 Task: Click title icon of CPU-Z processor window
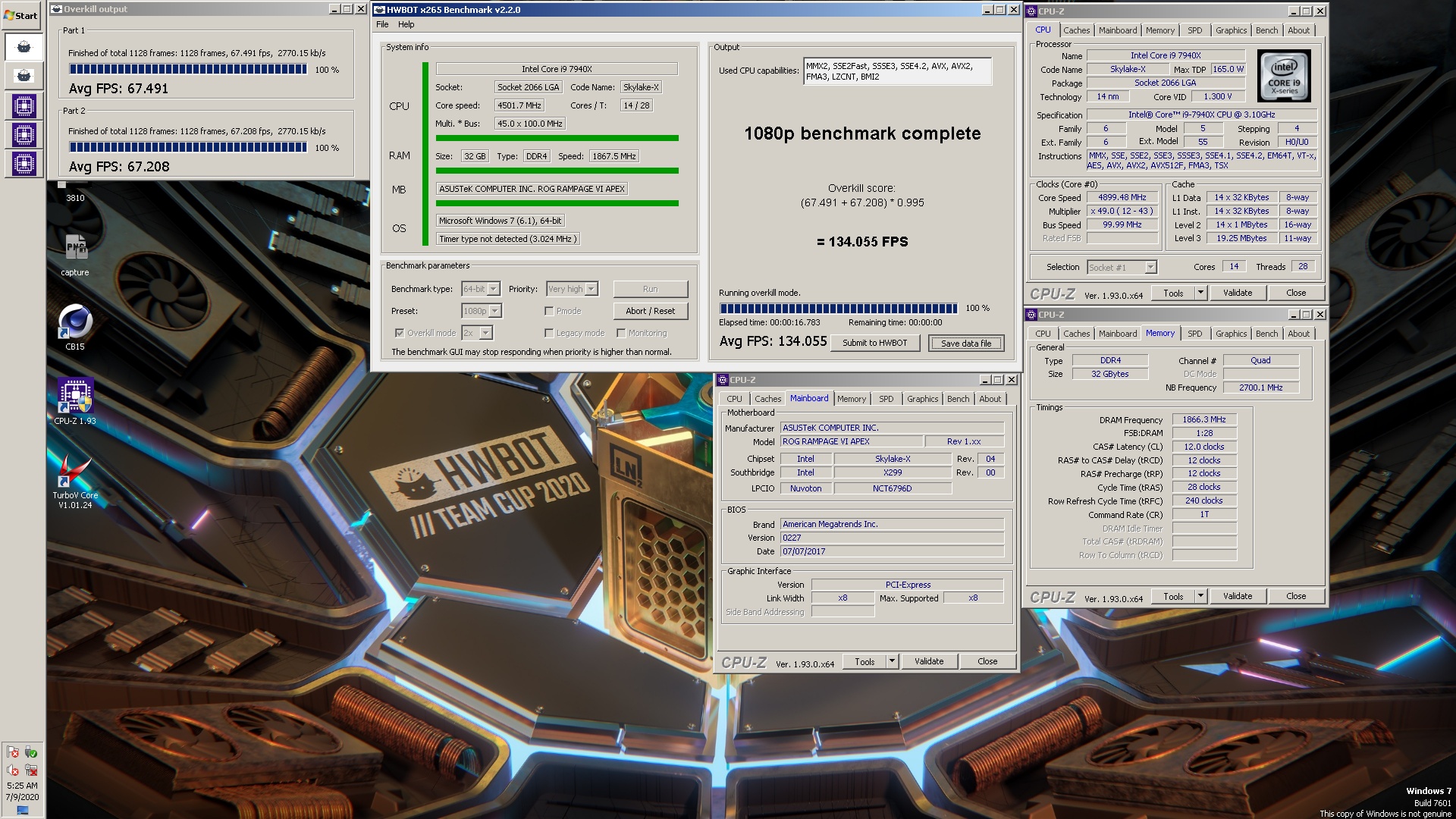1031,11
